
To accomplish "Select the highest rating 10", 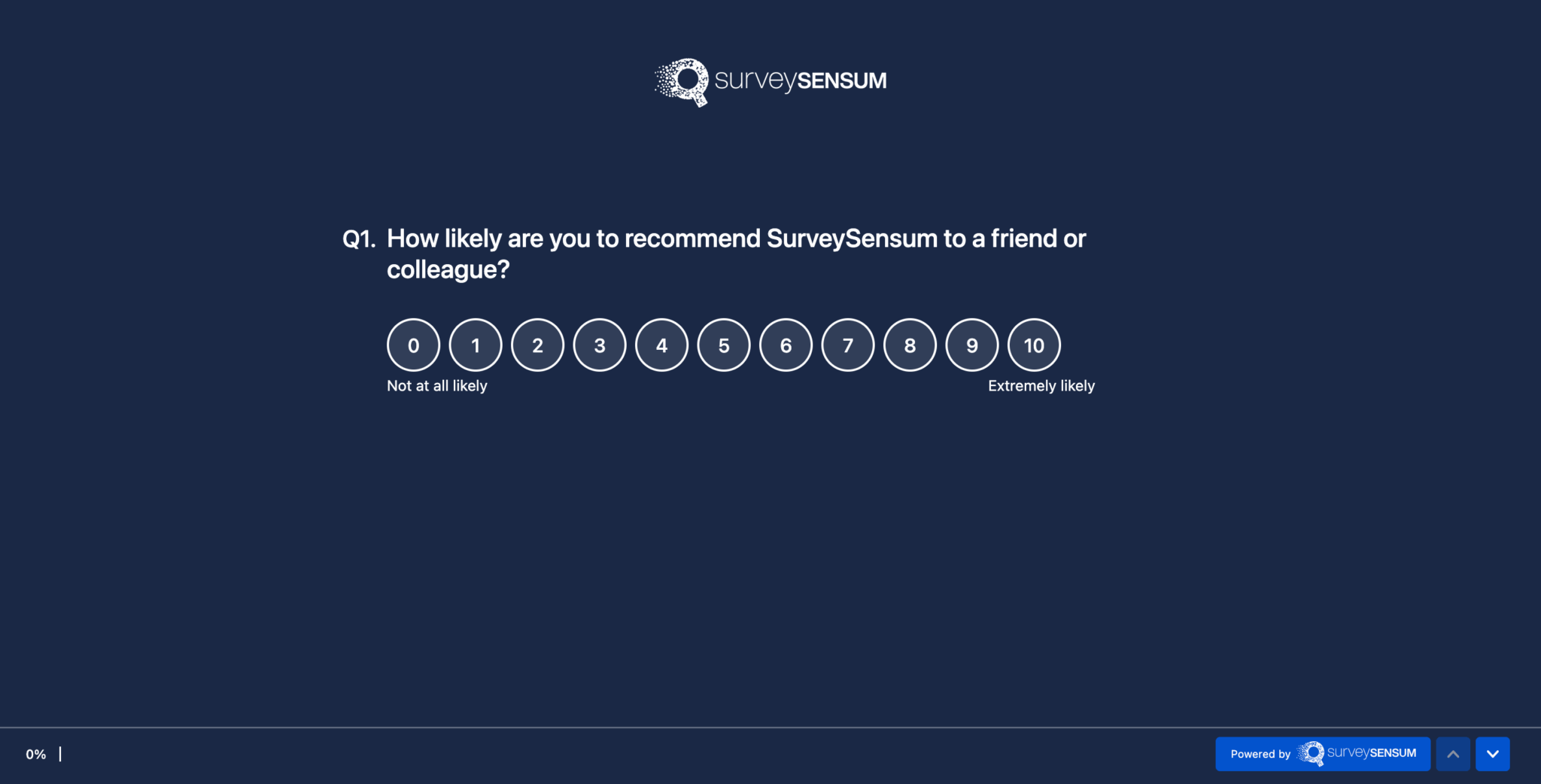I will click(1034, 345).
